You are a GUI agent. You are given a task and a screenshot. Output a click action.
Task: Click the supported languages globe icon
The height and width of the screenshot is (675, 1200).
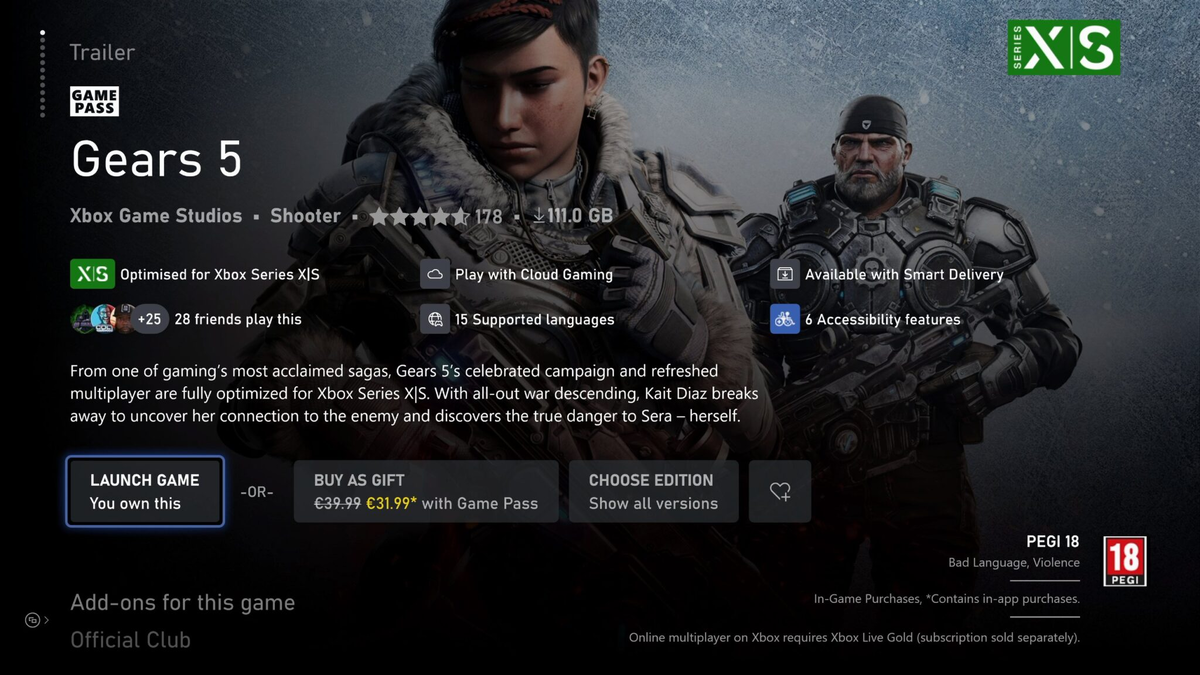tap(435, 319)
